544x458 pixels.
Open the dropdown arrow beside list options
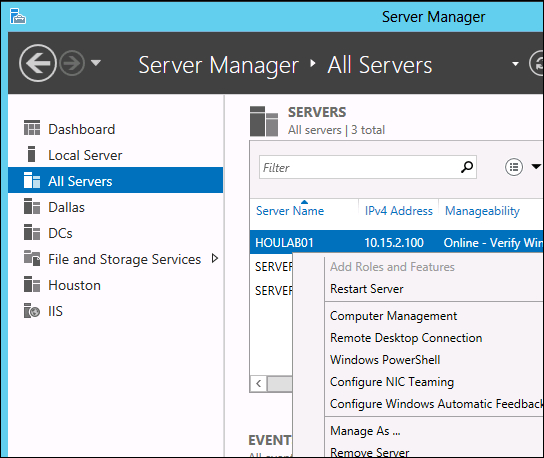click(536, 167)
